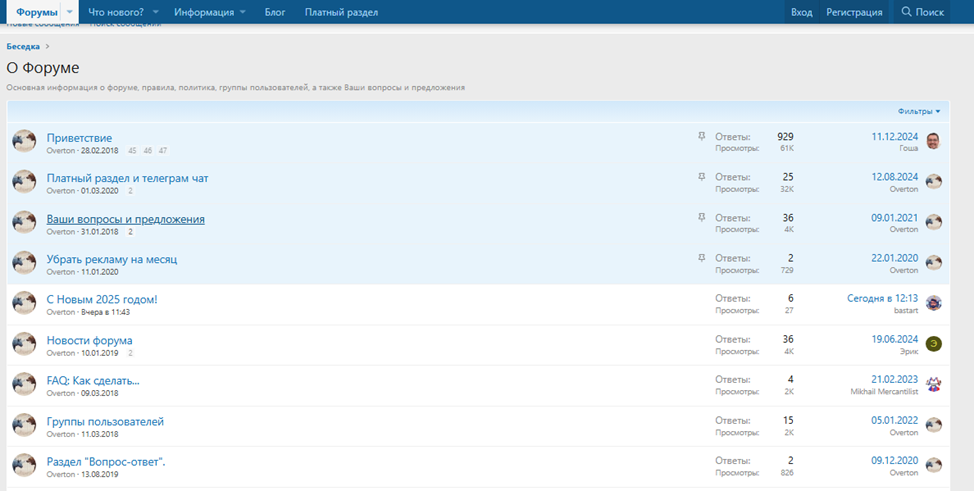This screenshot has height=491, width=974.
Task: Go to Платный раздел in navigation
Action: (341, 12)
